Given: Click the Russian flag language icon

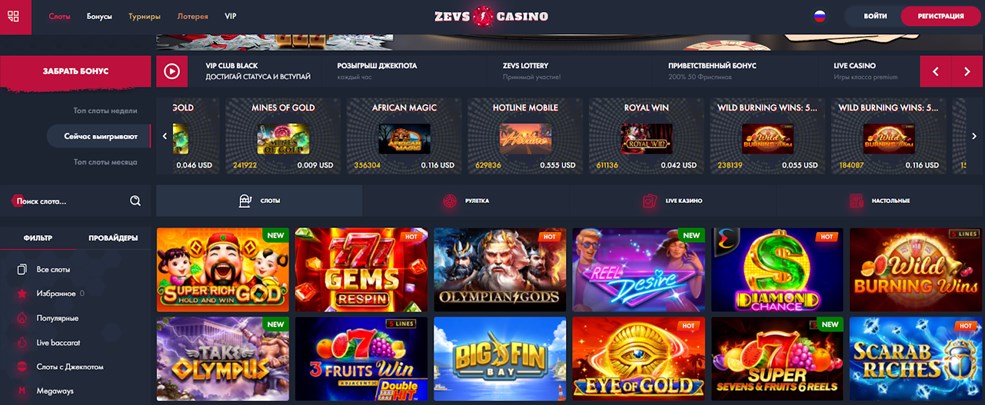Looking at the screenshot, I should (820, 16).
